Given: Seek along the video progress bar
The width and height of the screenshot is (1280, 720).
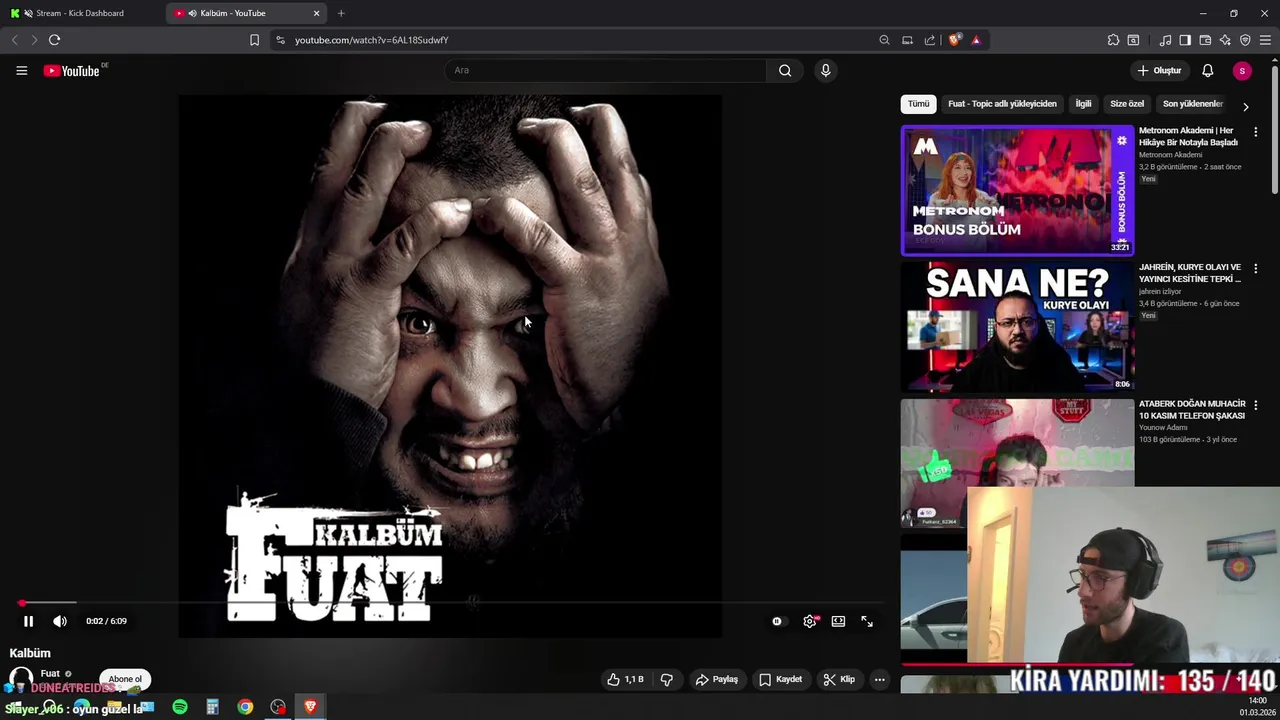Looking at the screenshot, I should [x=452, y=603].
